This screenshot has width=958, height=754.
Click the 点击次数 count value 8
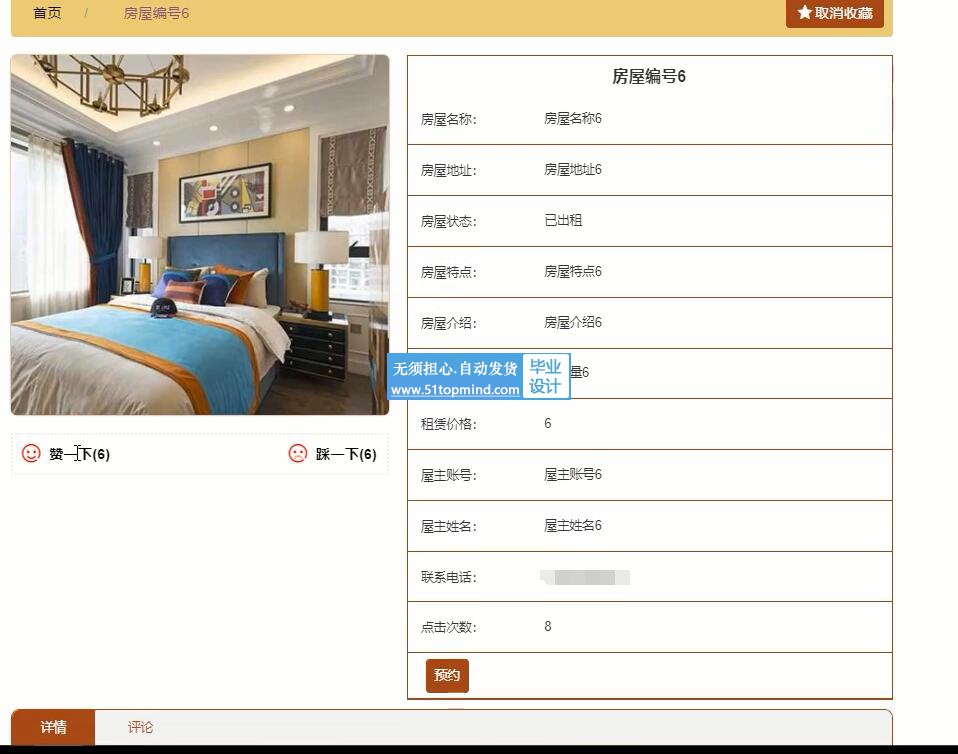click(548, 626)
